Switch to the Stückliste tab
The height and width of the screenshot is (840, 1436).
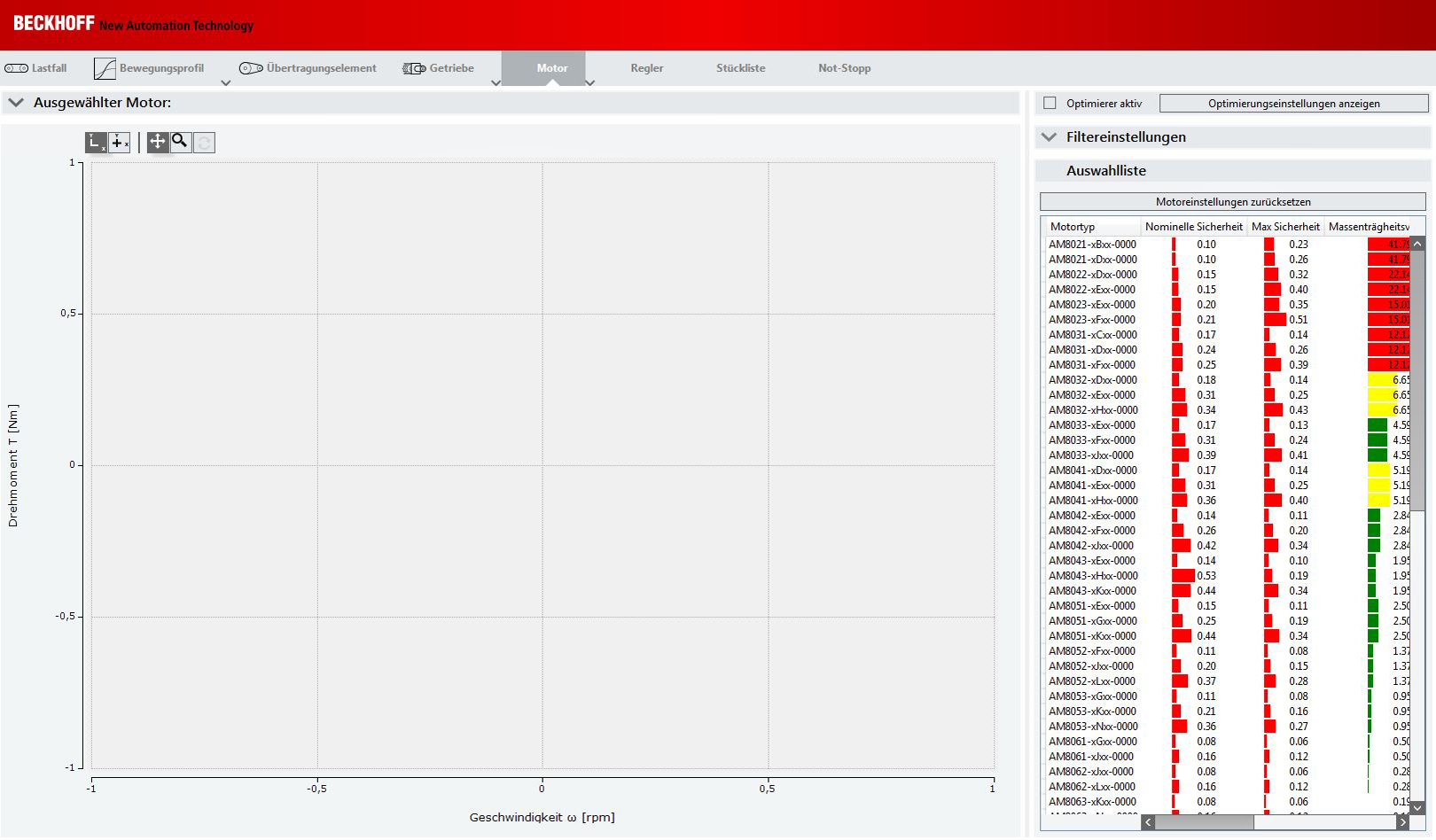[741, 68]
